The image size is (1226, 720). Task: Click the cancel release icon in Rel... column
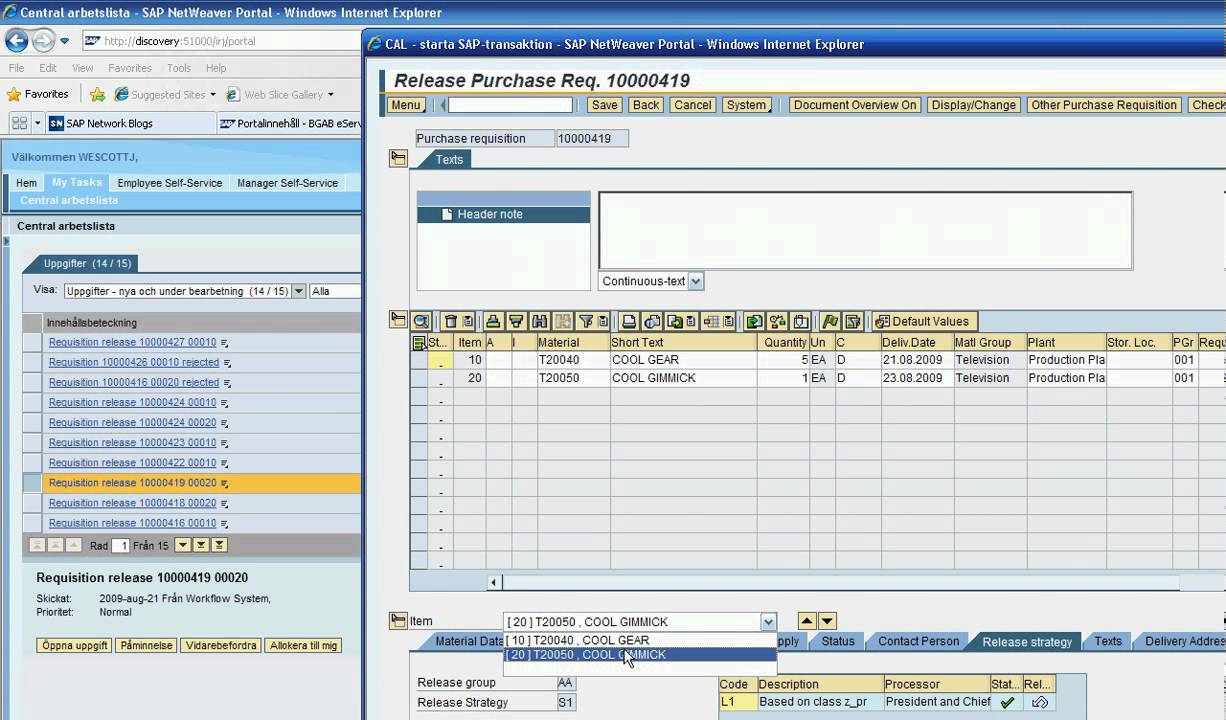(1039, 702)
